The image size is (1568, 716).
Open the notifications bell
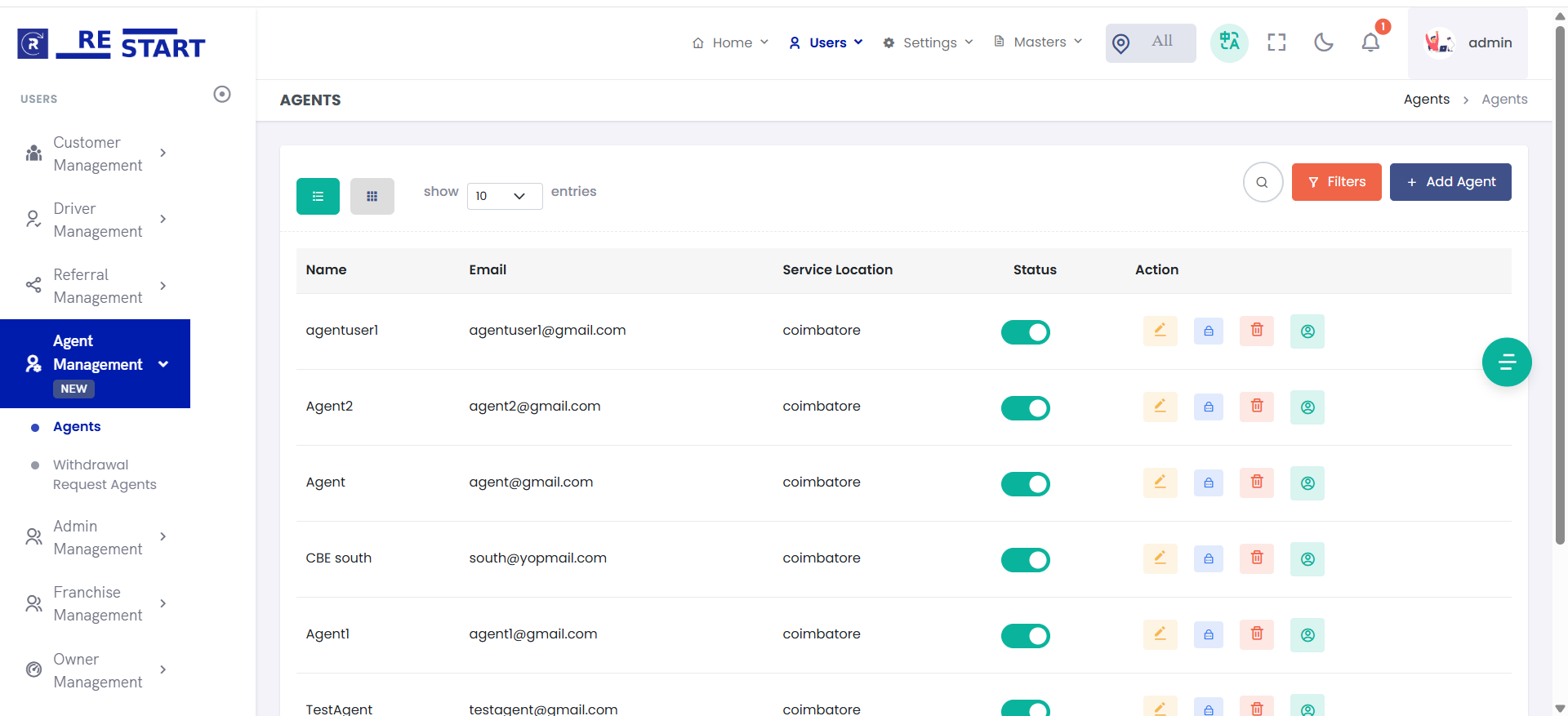click(x=1370, y=42)
